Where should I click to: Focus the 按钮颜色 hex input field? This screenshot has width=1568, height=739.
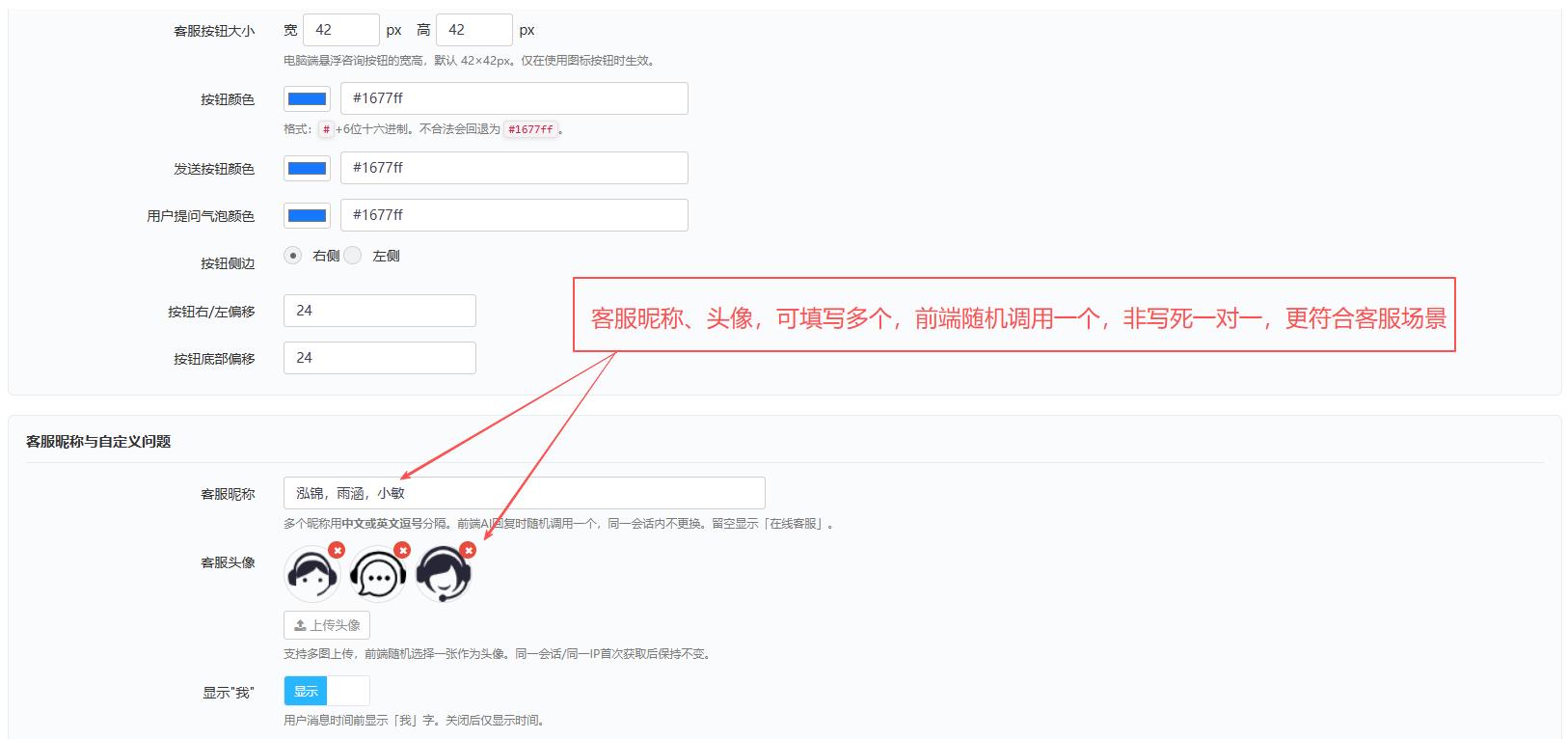[x=514, y=98]
